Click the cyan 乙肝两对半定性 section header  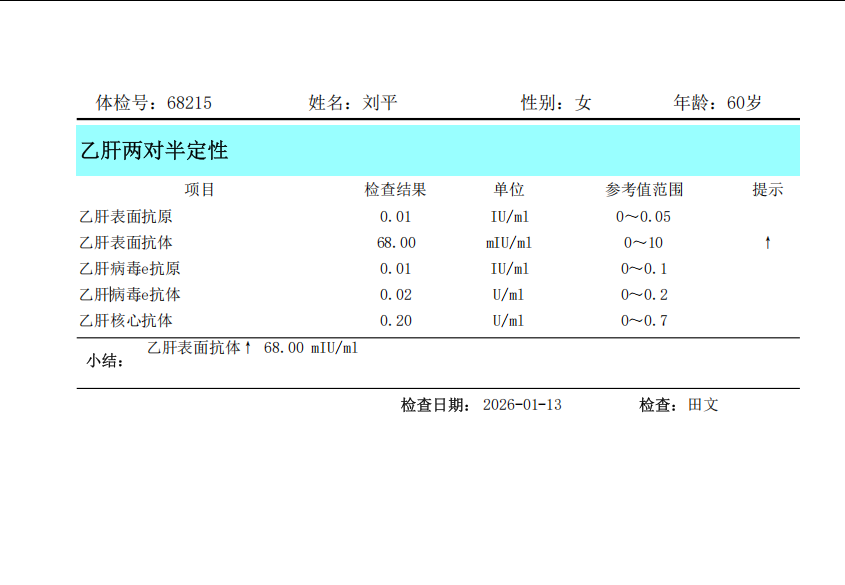(437, 151)
